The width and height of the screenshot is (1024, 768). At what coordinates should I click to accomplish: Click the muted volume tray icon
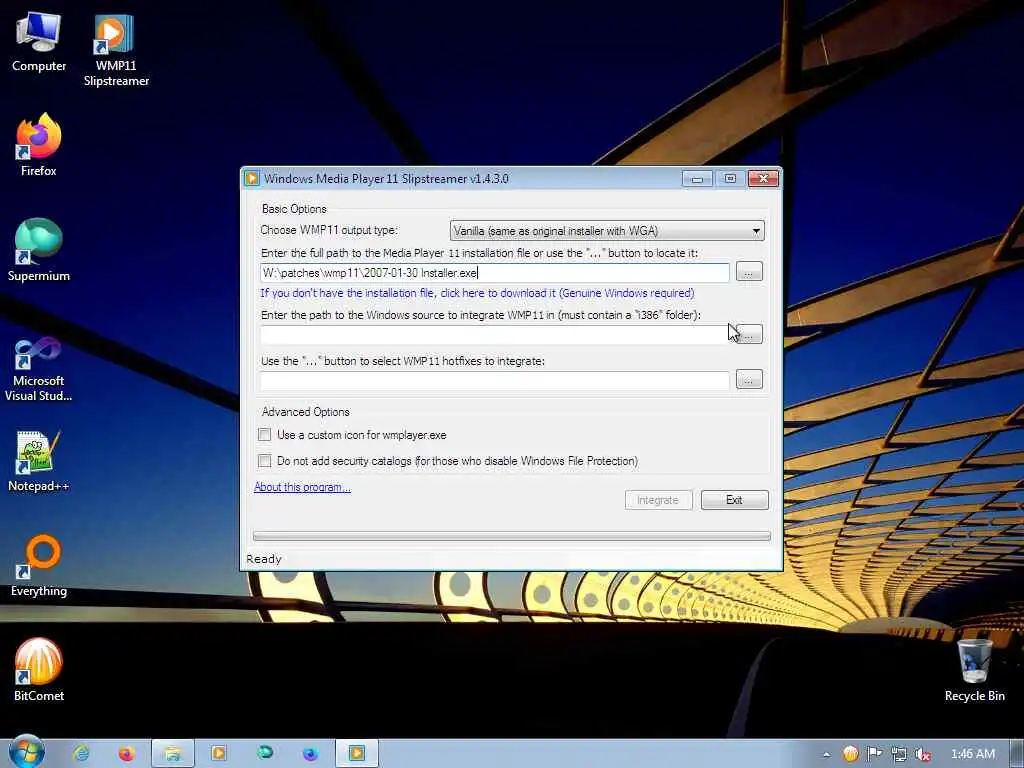click(922, 754)
